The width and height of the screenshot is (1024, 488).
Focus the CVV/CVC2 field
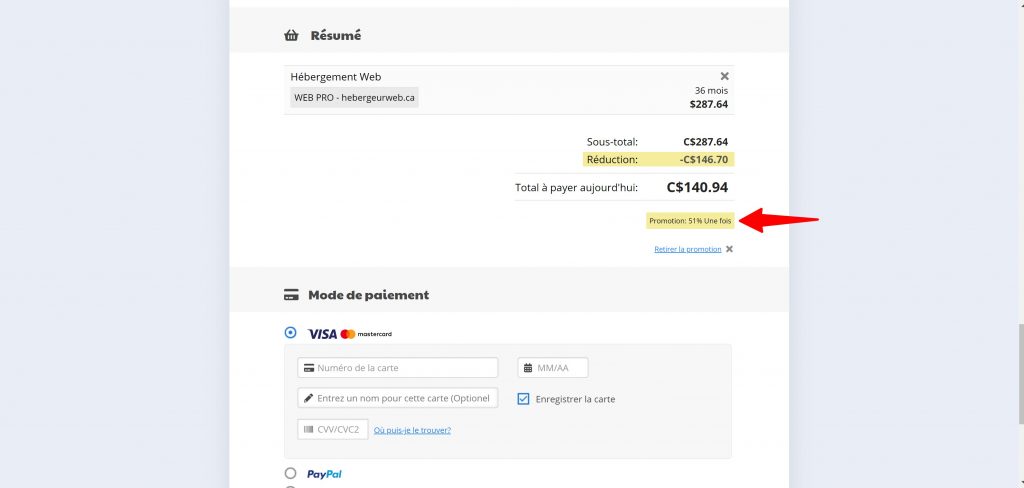pyautogui.click(x=333, y=429)
